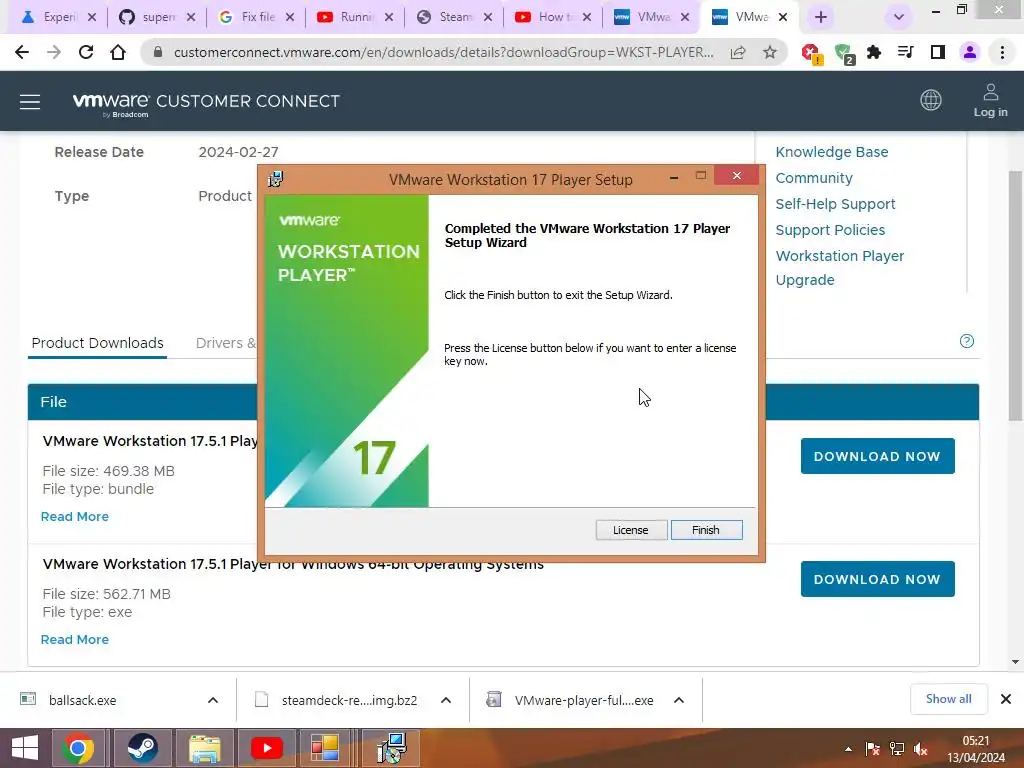Open VMware hamburger navigation menu

[30, 102]
